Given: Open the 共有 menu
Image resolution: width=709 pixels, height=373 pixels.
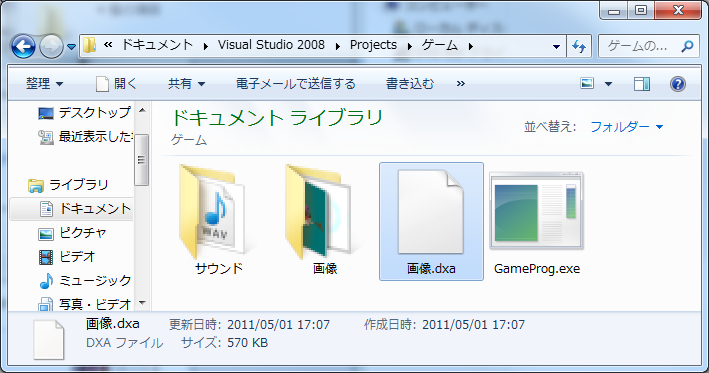Looking at the screenshot, I should click(x=186, y=84).
